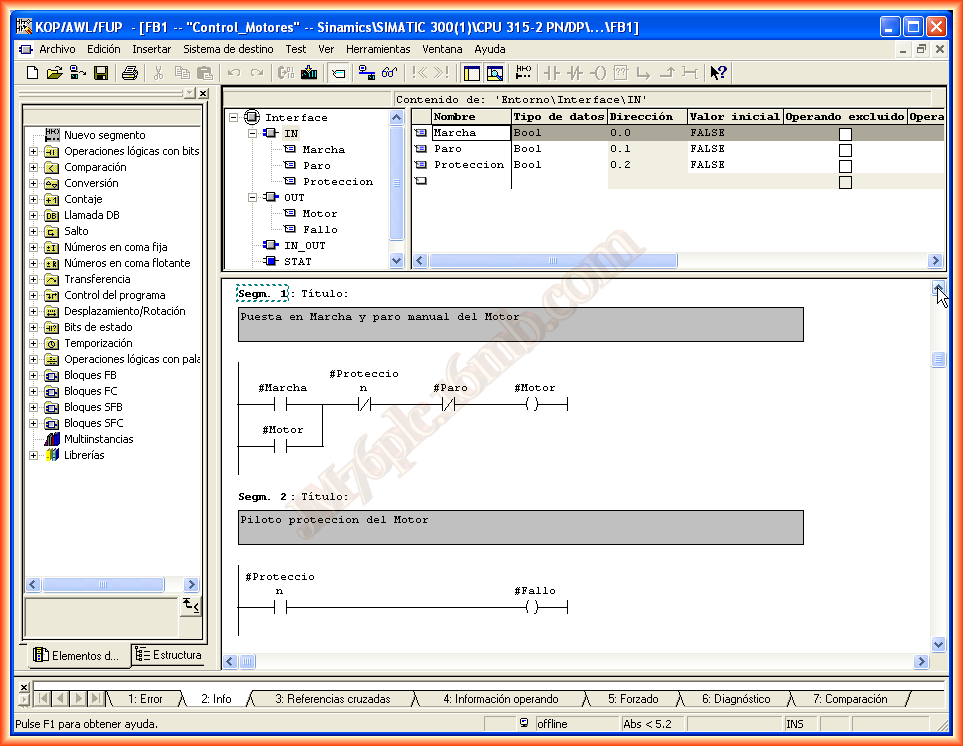The width and height of the screenshot is (963, 746).
Task: Expand the Temporización folder in the catalog
Action: coord(34,343)
